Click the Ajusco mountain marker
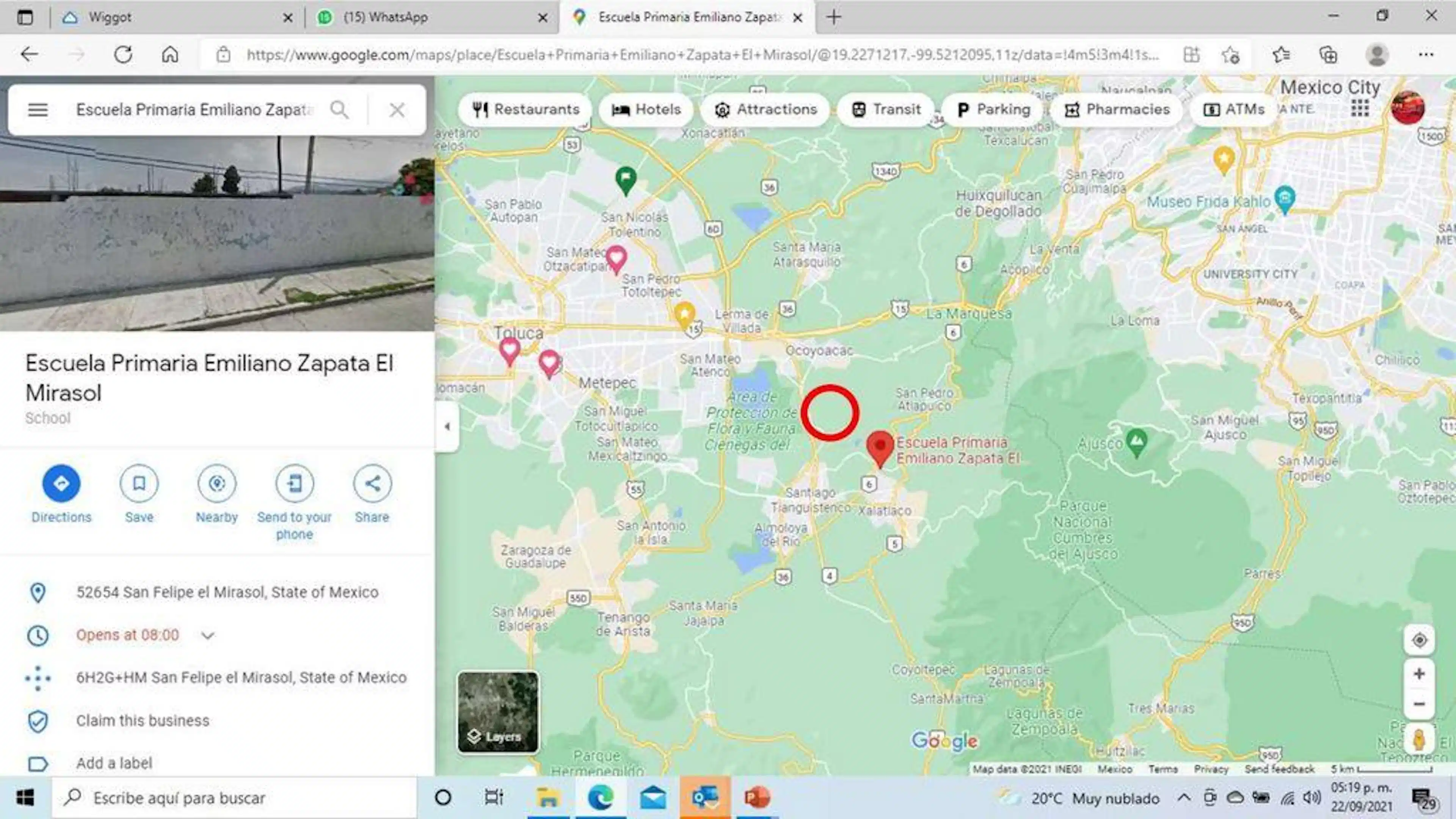This screenshot has width=1456, height=819. coord(1137,442)
